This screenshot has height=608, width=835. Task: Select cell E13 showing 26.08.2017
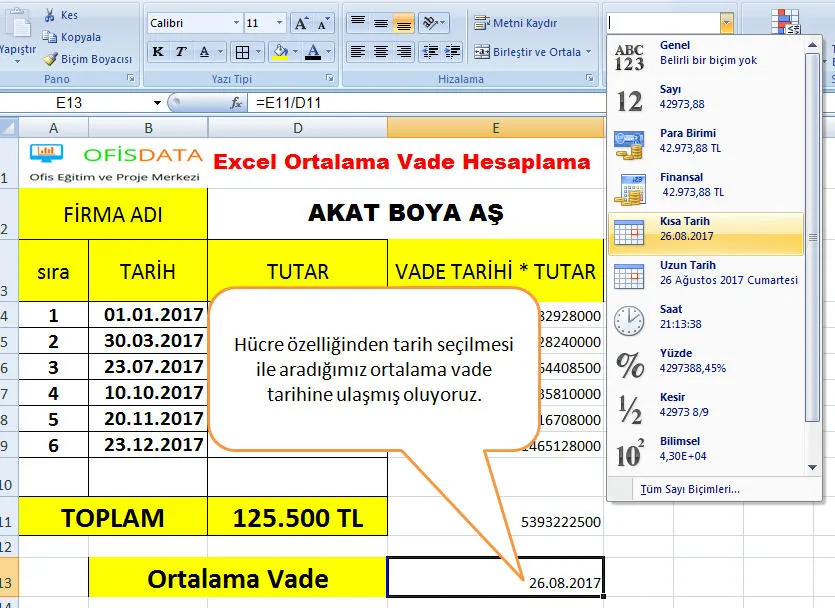click(495, 577)
